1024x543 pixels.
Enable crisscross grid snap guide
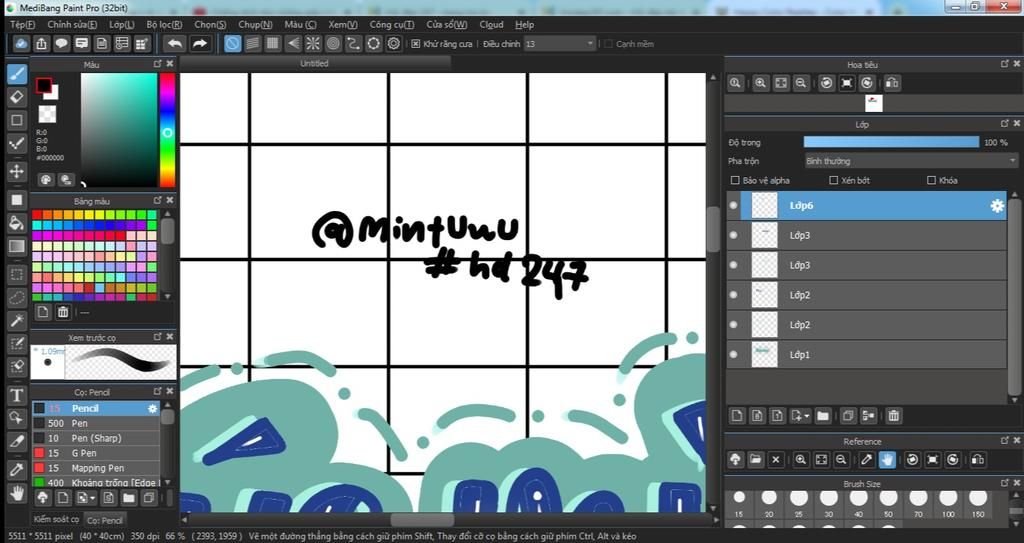tap(273, 44)
